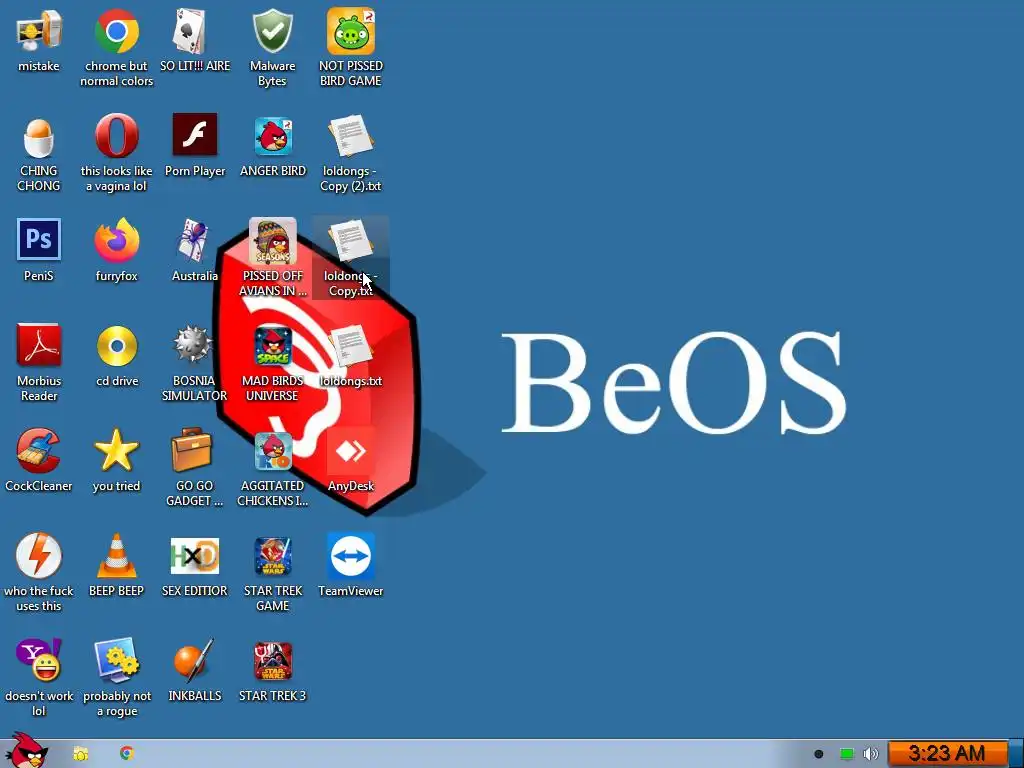This screenshot has width=1024, height=768.
Task: Click the black dot tray icon
Action: coord(818,754)
